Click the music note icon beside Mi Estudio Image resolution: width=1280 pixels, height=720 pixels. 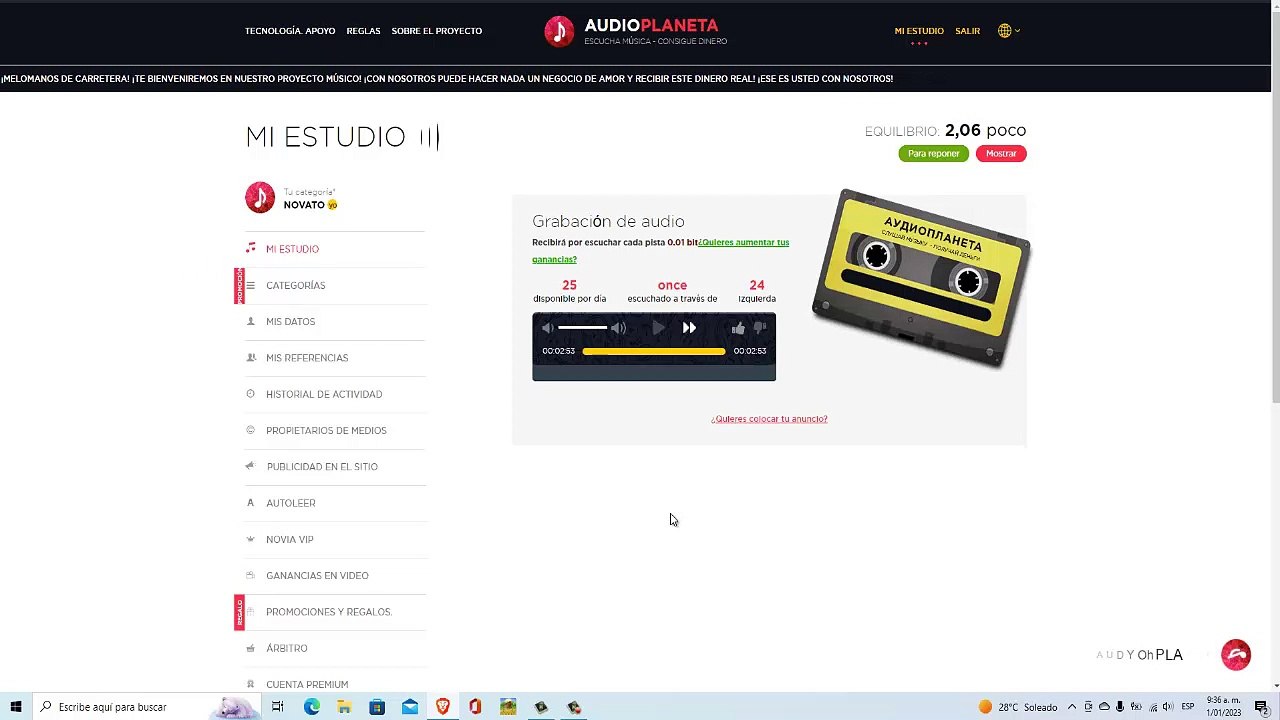250,248
